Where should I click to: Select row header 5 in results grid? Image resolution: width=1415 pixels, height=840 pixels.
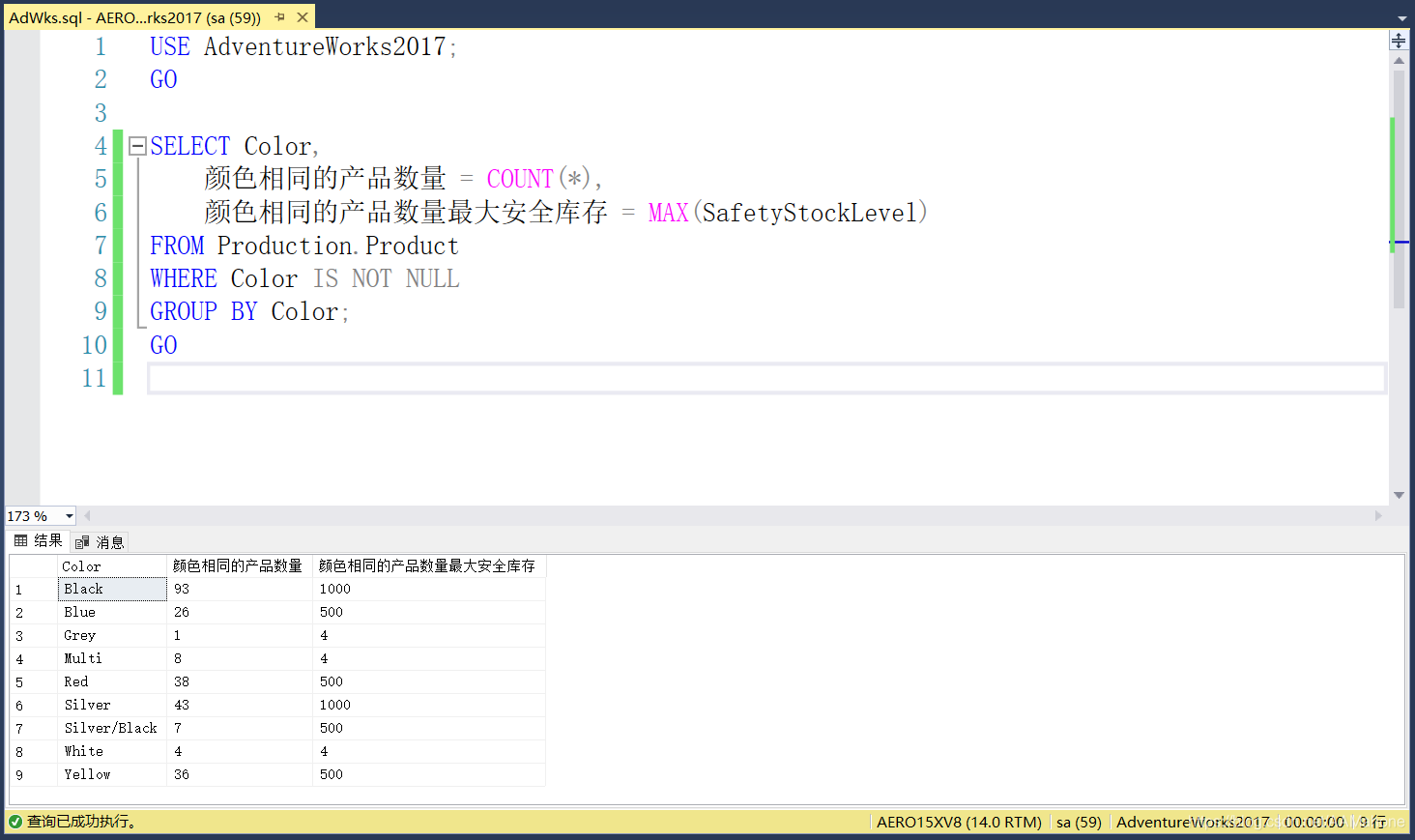coord(34,681)
